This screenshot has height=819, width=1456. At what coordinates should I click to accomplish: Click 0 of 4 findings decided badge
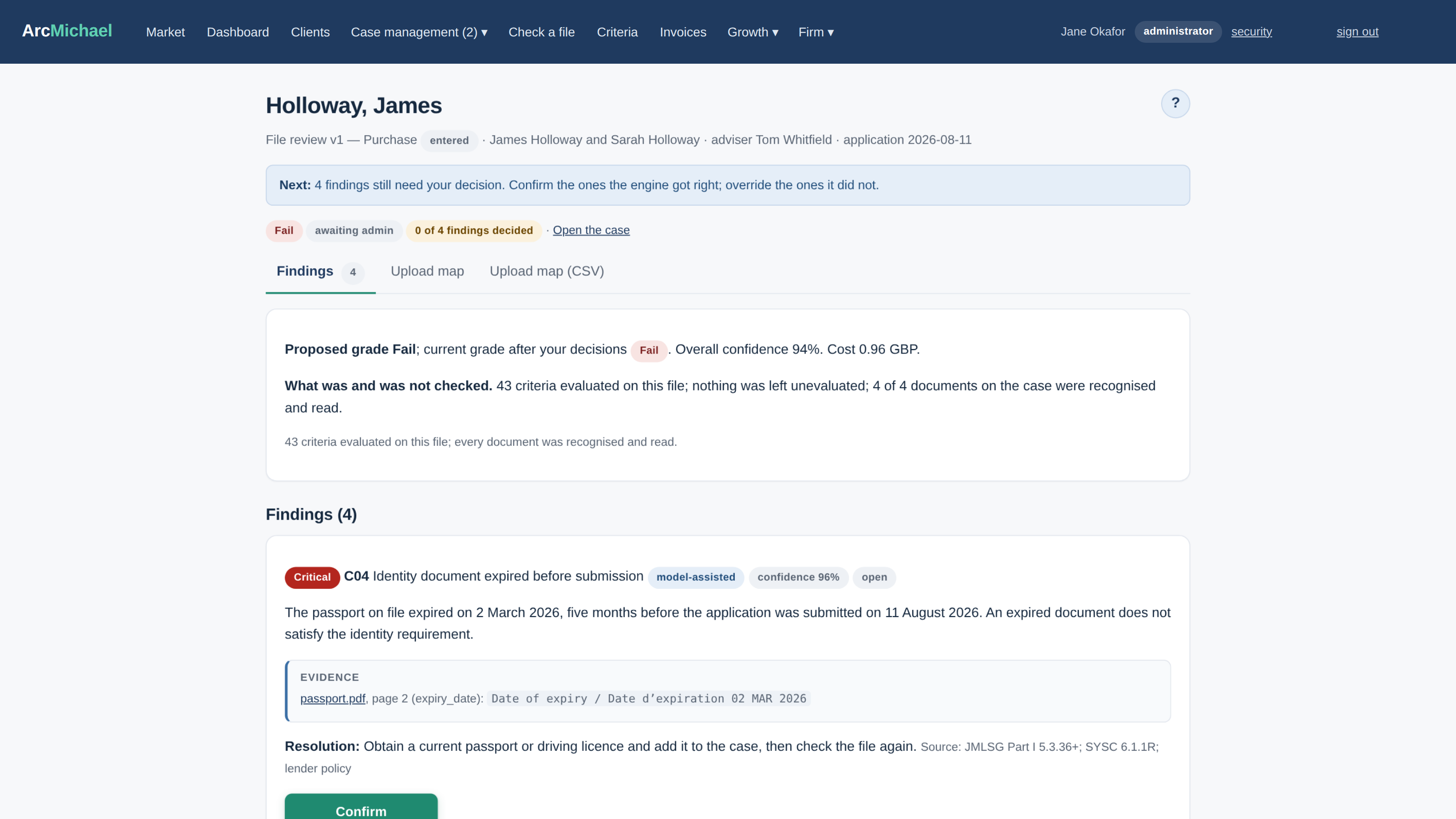[x=474, y=231]
